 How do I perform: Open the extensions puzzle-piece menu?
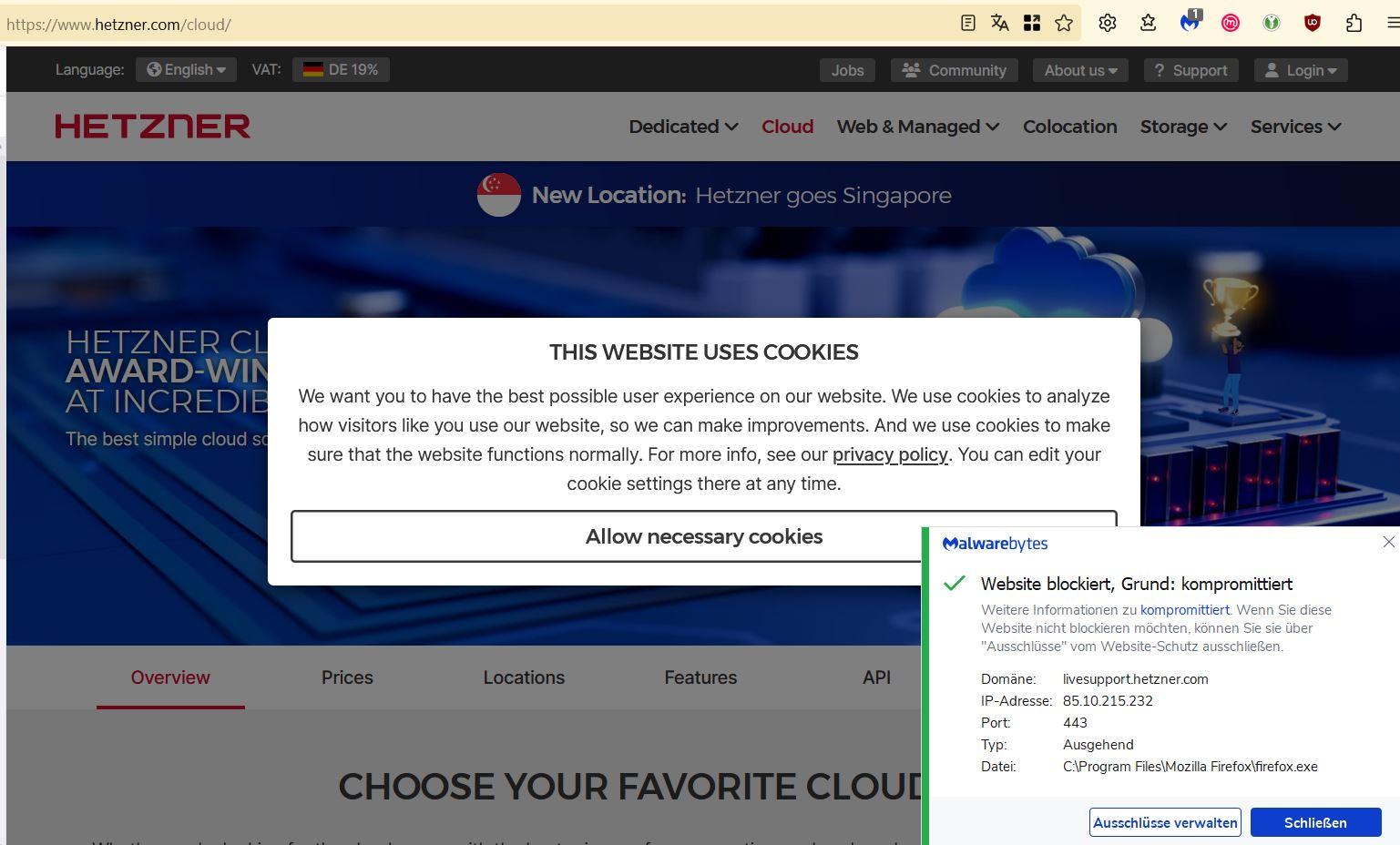point(1354,24)
